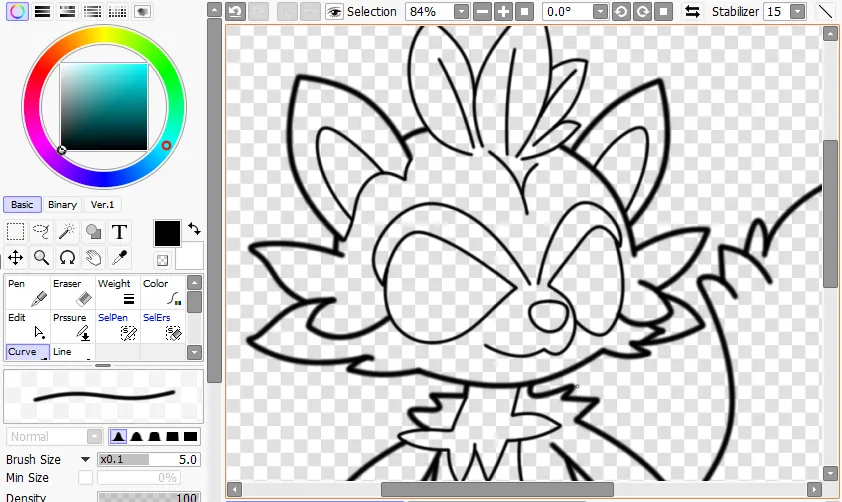The height and width of the screenshot is (502, 842).
Task: Select the rotate view tool
Action: [x=67, y=258]
